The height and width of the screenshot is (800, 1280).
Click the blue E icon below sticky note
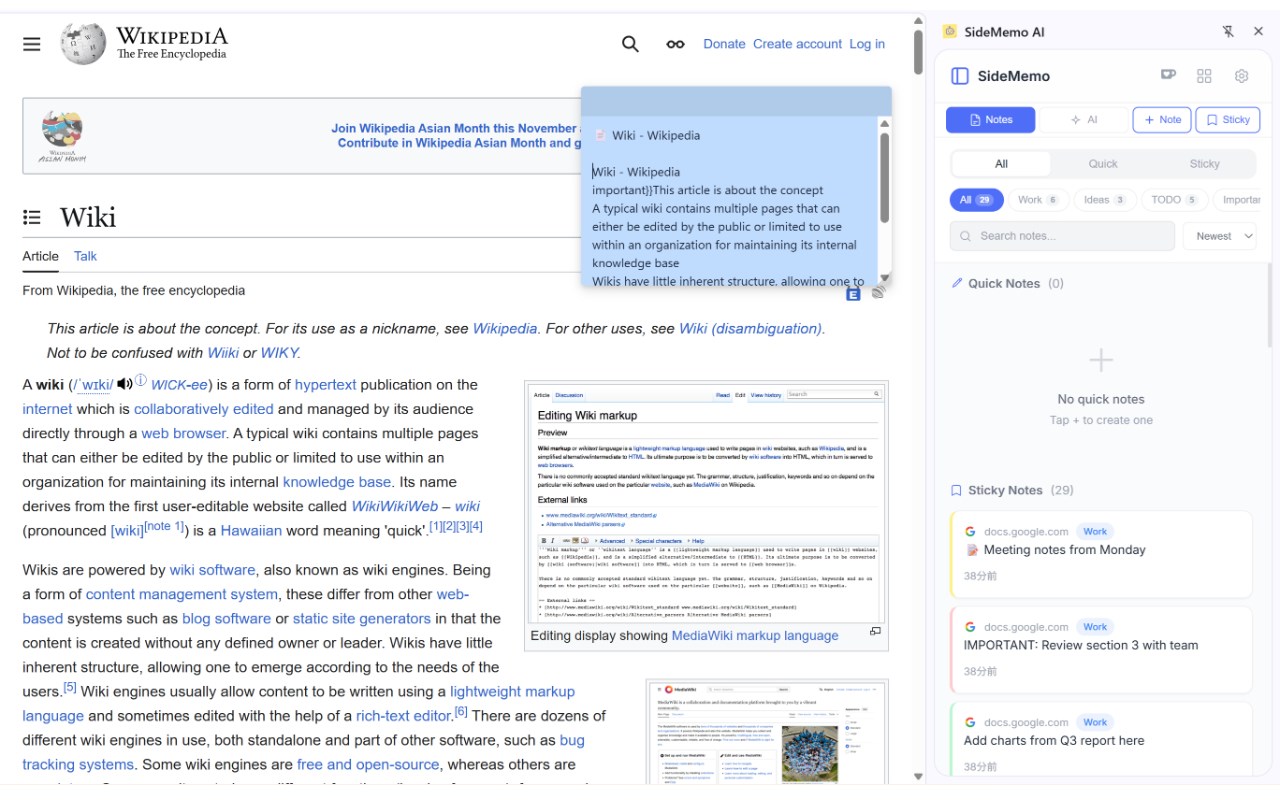pyautogui.click(x=853, y=294)
